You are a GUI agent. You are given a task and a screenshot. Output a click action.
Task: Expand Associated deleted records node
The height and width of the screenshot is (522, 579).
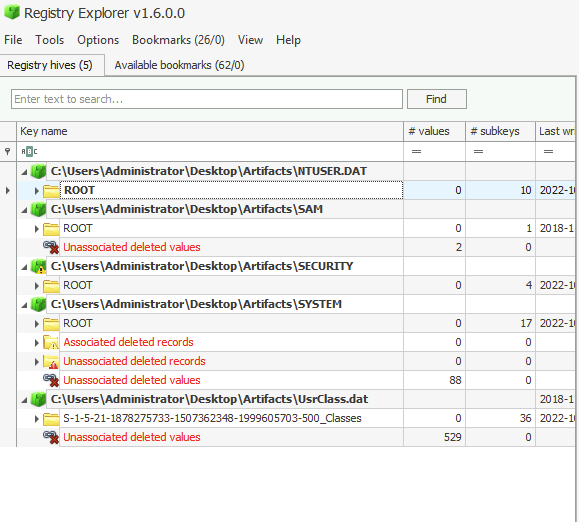[x=37, y=342]
